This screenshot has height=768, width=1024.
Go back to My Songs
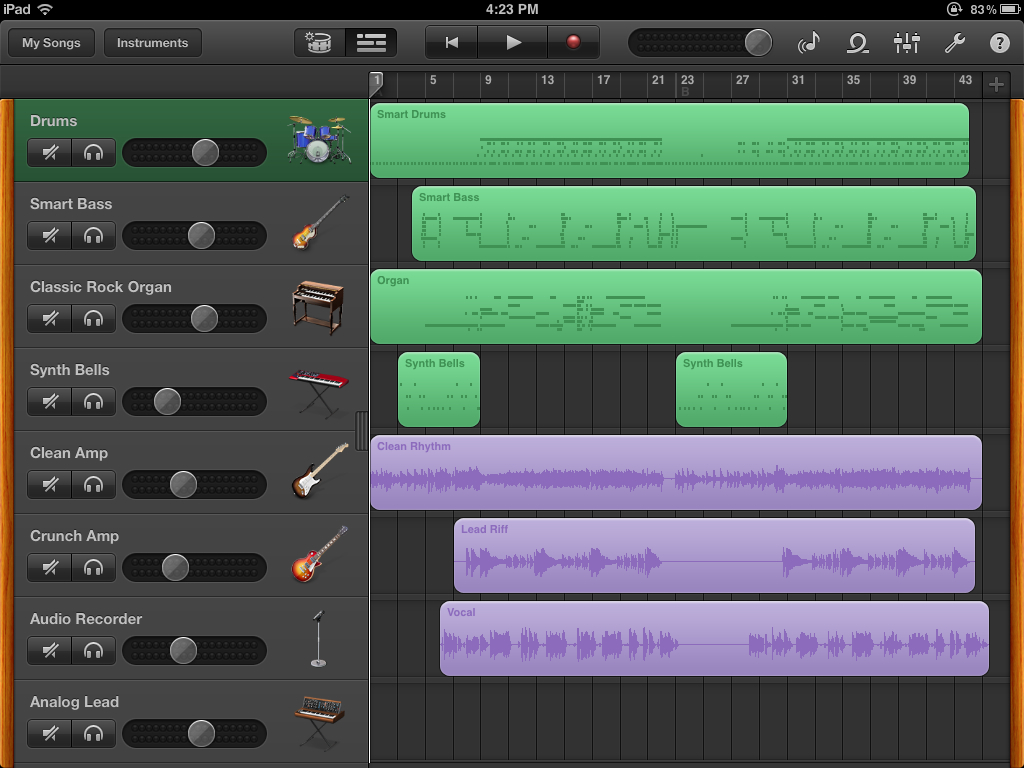[50, 42]
